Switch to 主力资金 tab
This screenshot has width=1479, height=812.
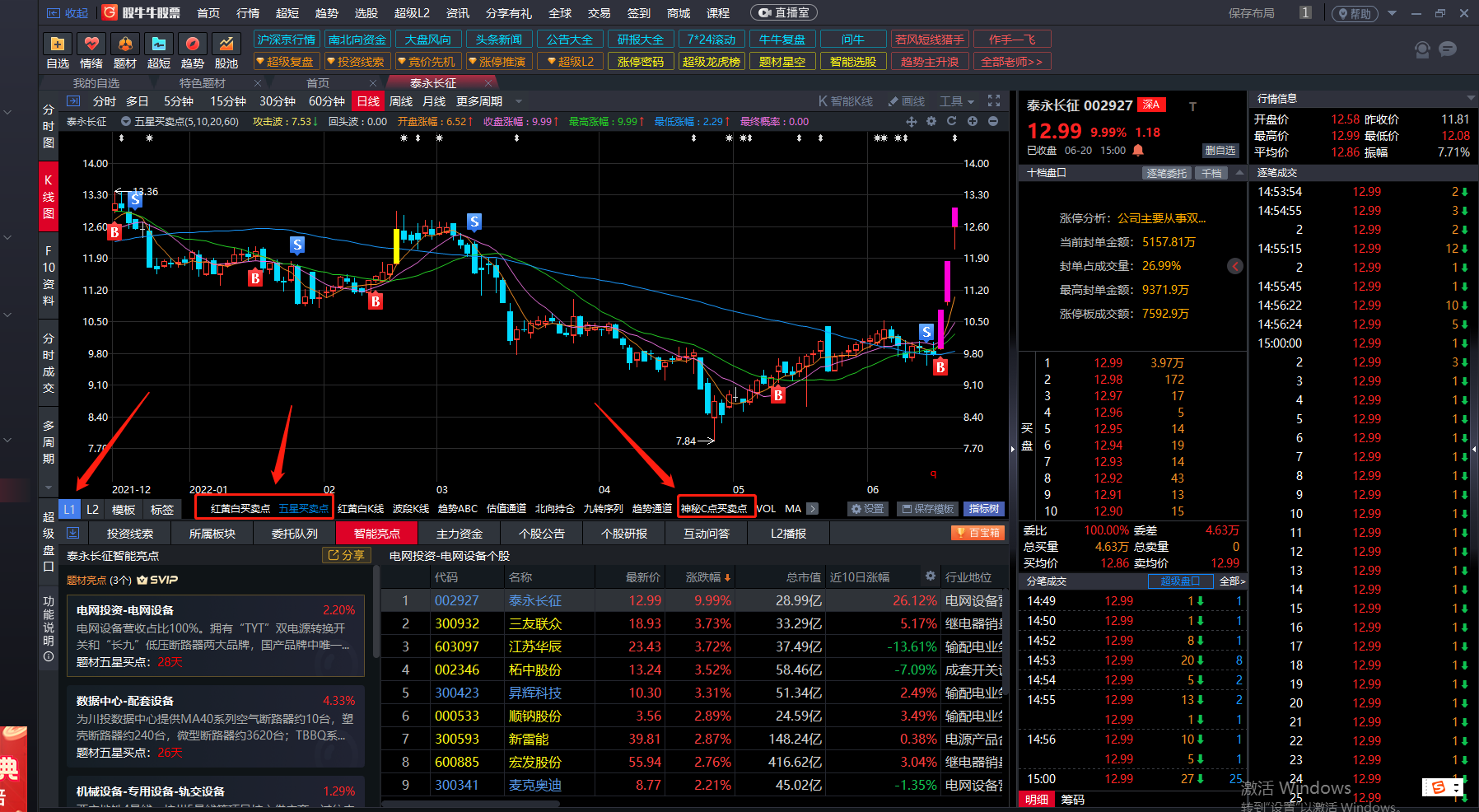click(x=460, y=534)
